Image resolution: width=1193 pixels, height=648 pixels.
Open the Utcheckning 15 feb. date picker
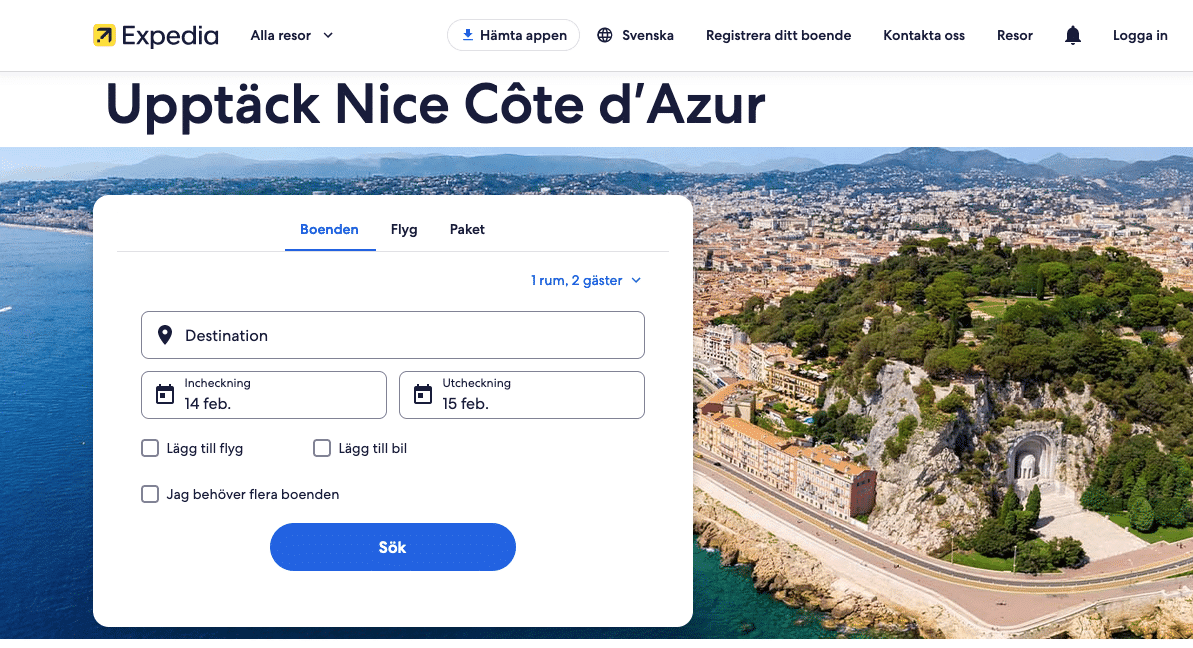pos(532,395)
